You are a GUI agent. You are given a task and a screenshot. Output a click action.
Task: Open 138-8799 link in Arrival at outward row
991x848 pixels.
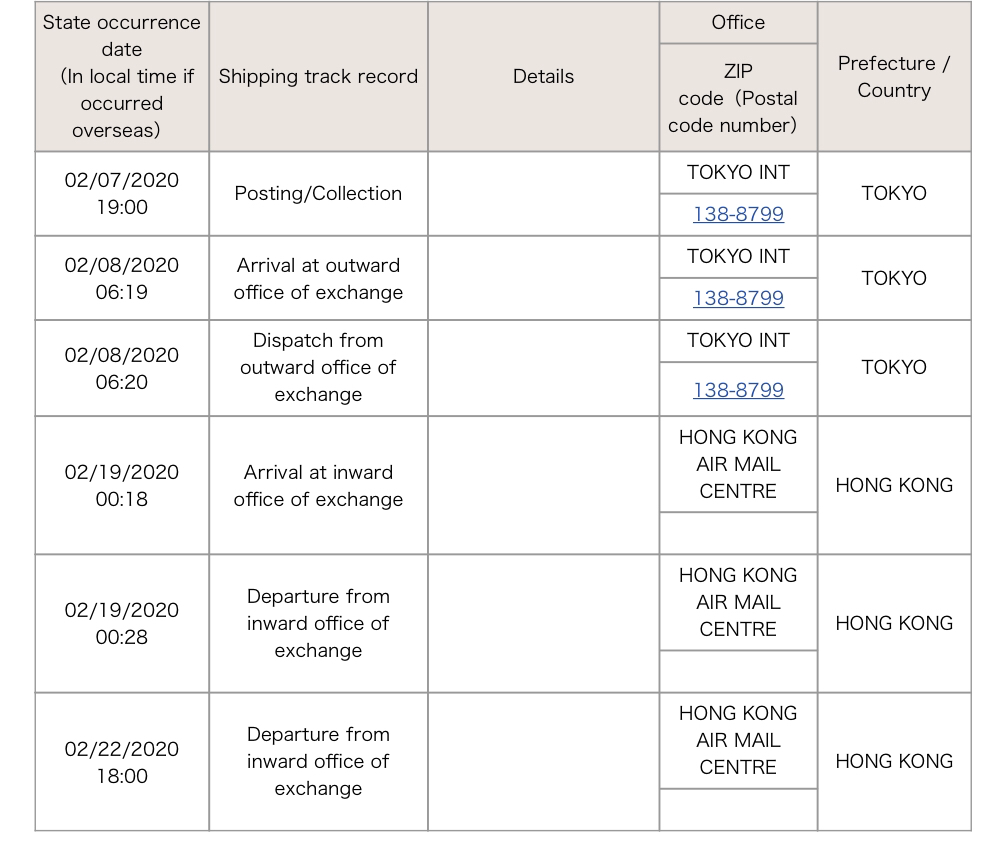tap(738, 298)
